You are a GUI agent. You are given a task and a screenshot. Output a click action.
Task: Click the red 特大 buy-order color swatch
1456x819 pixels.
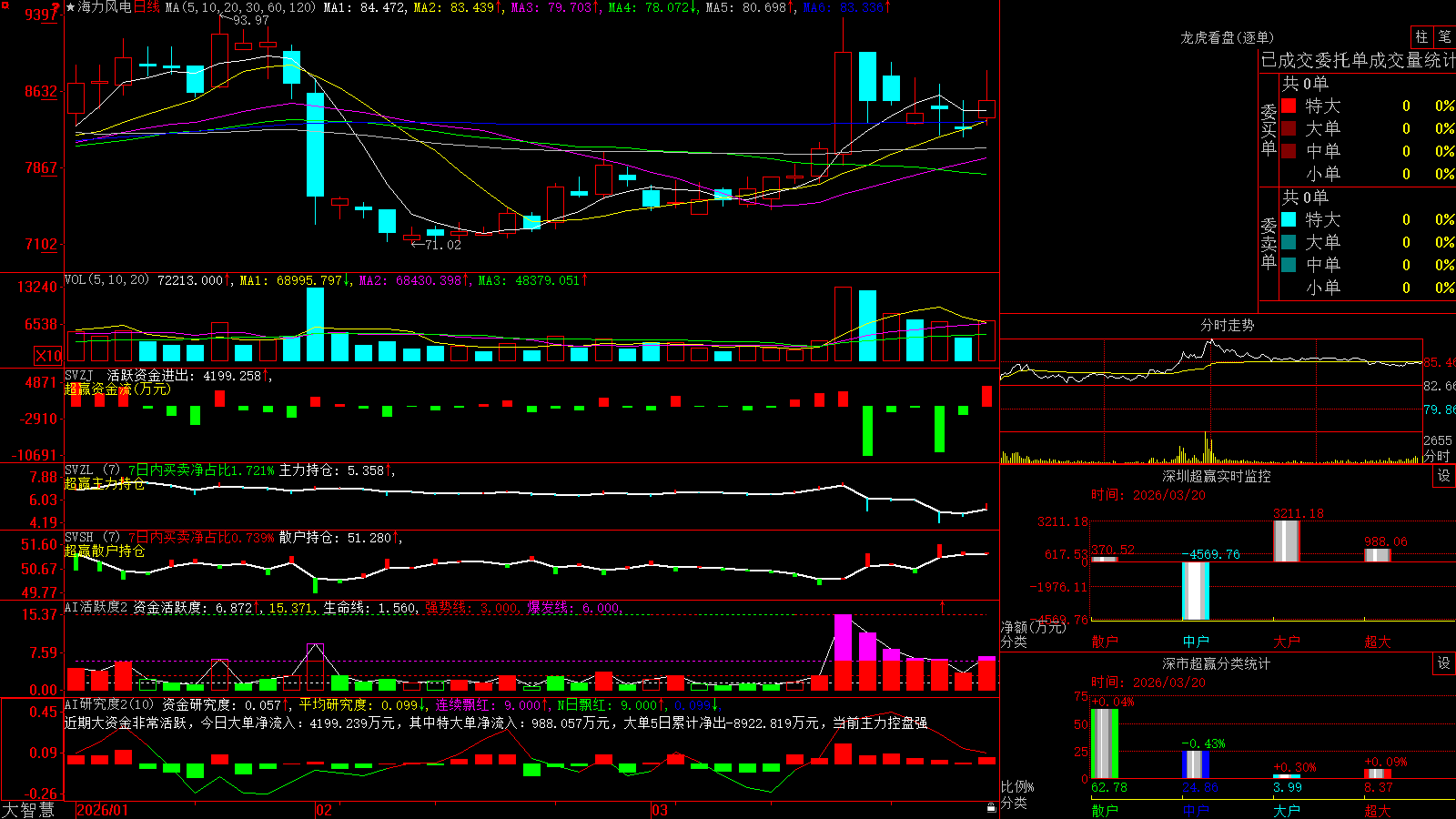[1289, 106]
